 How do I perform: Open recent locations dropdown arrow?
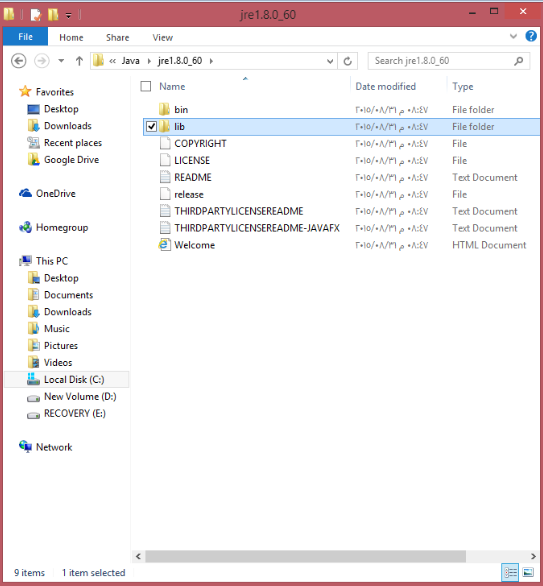[x=61, y=61]
